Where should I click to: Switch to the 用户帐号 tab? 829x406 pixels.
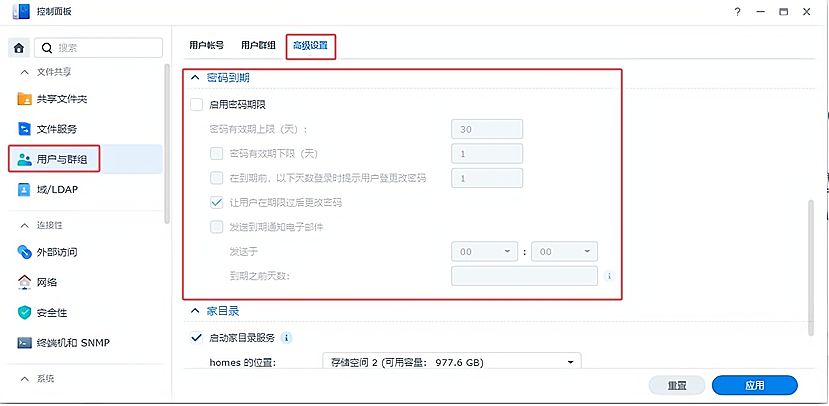pyautogui.click(x=206, y=45)
